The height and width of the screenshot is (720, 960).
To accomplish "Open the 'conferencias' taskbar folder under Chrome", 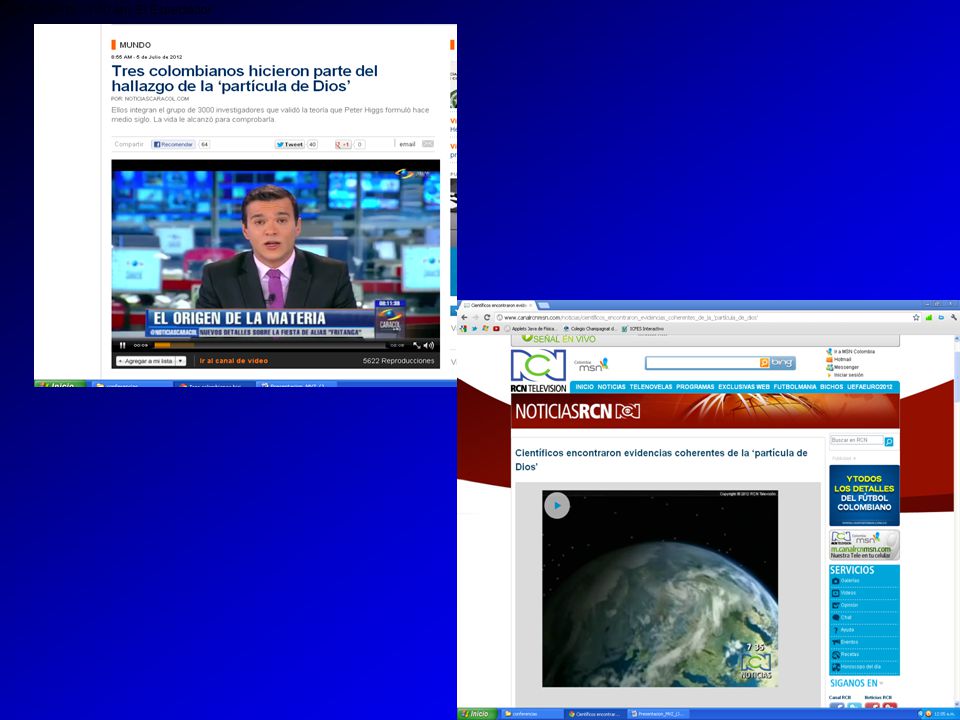I will [532, 714].
